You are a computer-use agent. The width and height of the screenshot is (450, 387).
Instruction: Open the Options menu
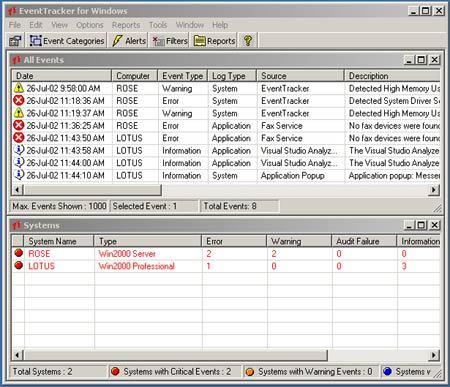click(90, 25)
